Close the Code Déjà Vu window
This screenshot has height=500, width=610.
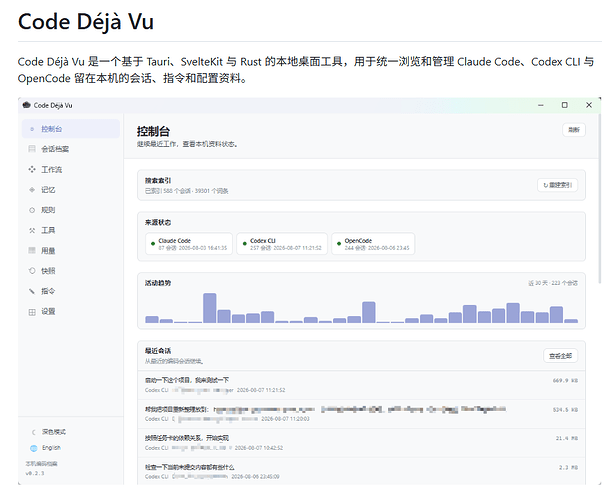tap(589, 105)
